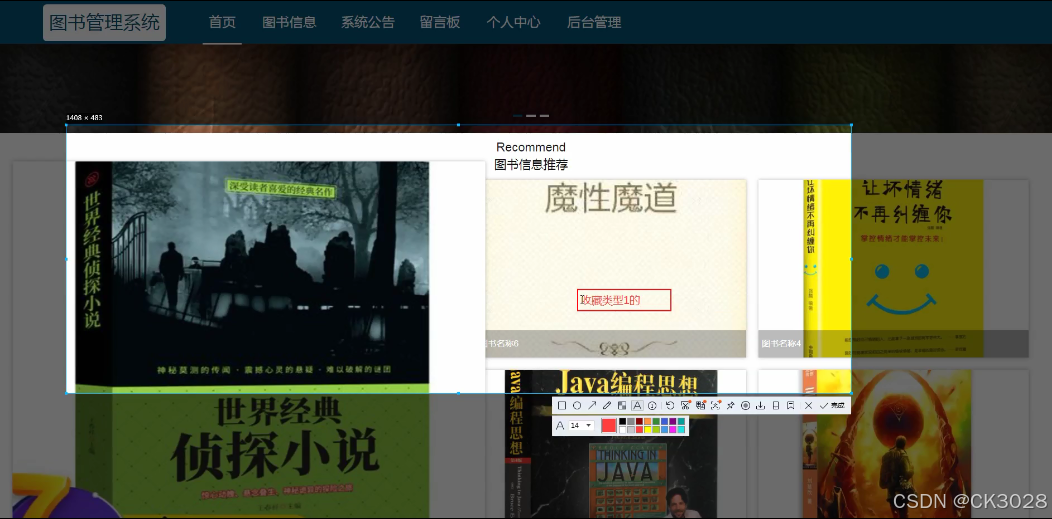Open the font size 14 dropdown
This screenshot has width=1052, height=519.
tap(581, 425)
